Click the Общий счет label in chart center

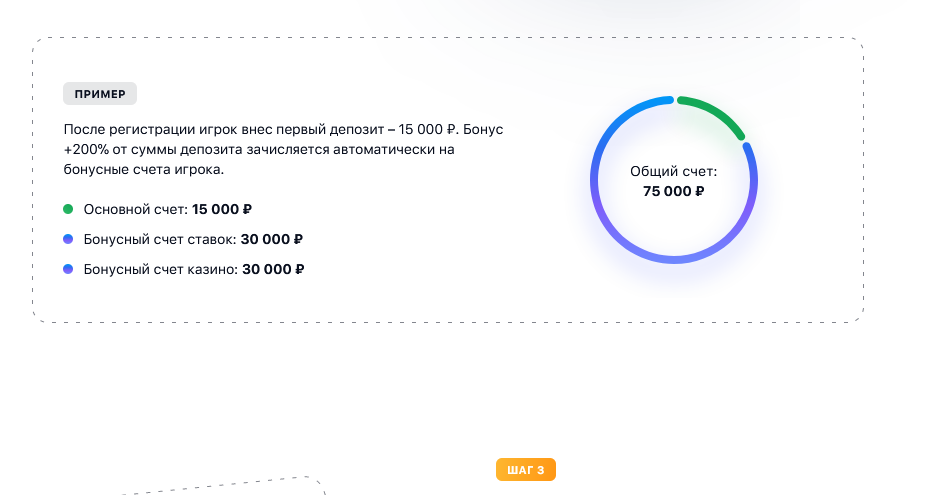point(674,171)
